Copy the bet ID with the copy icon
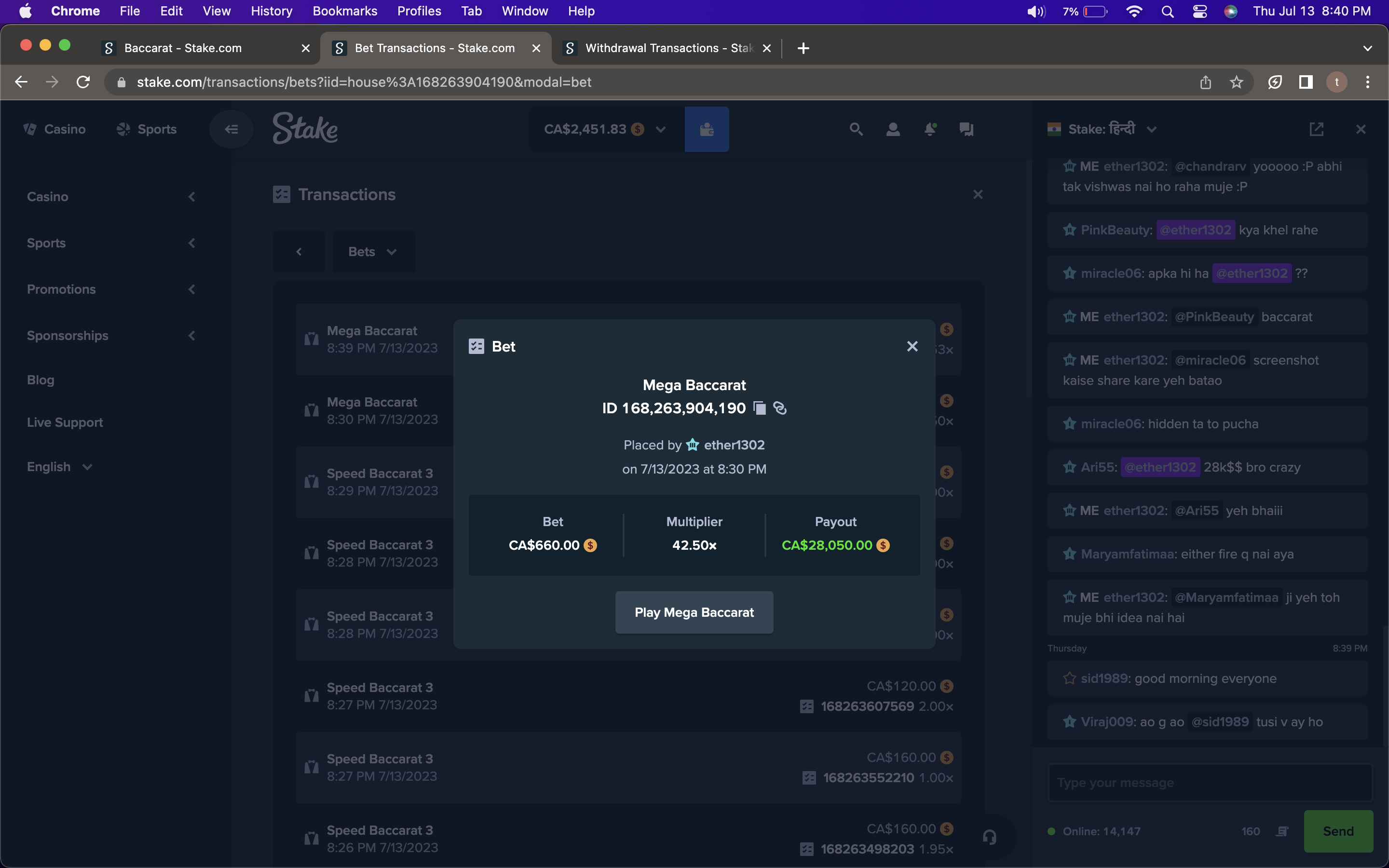Image resolution: width=1389 pixels, height=868 pixels. pyautogui.click(x=759, y=408)
